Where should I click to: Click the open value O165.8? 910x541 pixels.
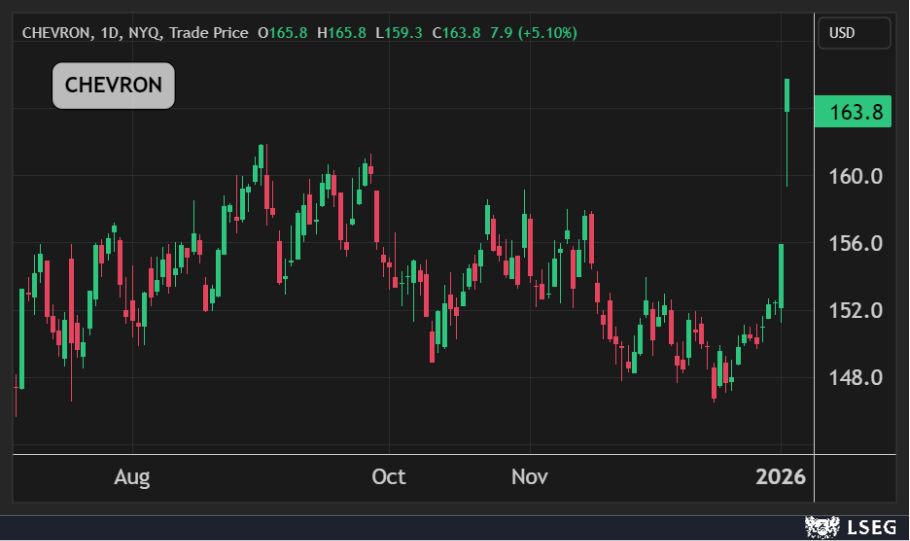click(283, 33)
